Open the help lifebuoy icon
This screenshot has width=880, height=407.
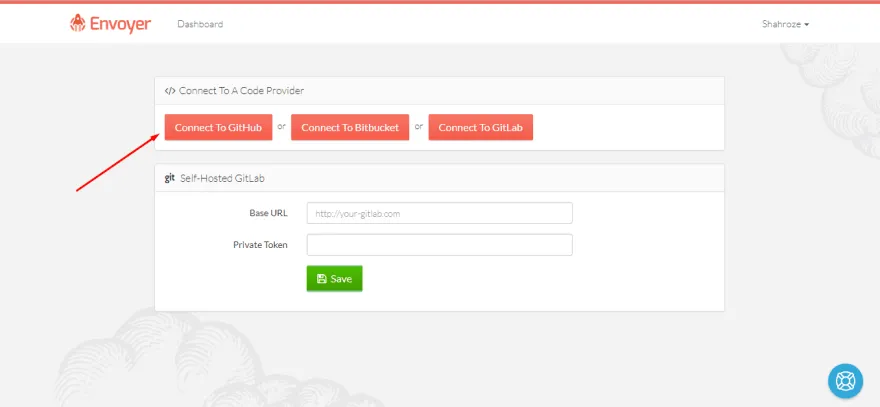845,381
